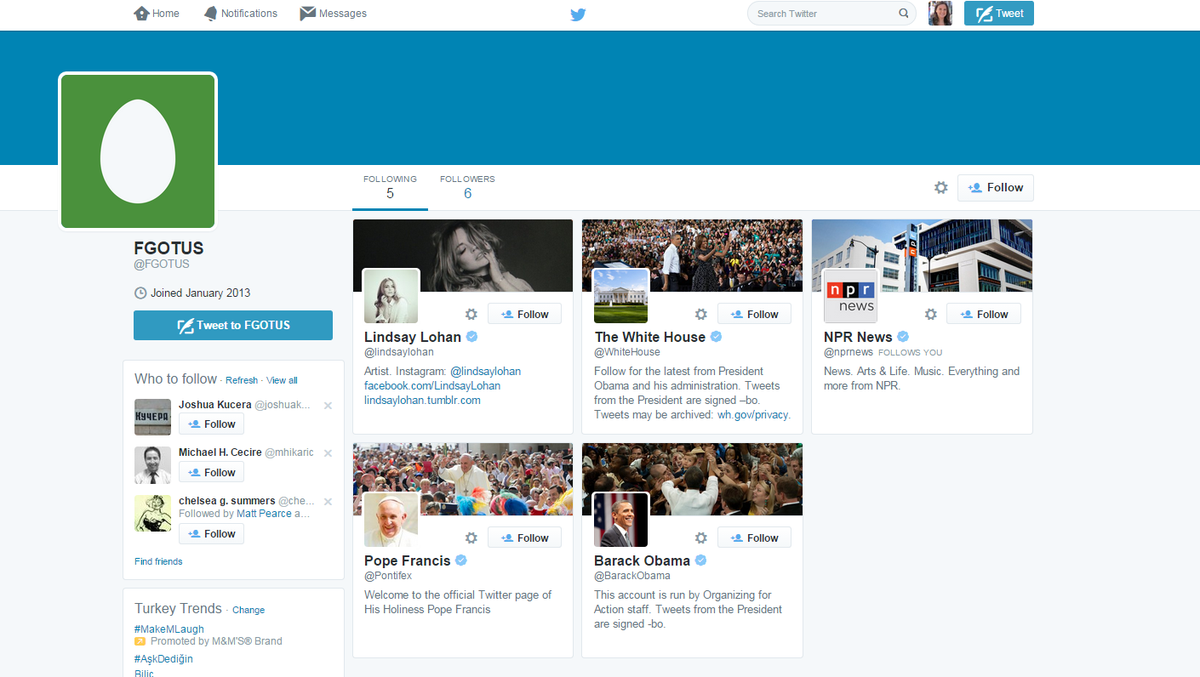Open gear menu on Barack Obama card
Image resolution: width=1200 pixels, height=677 pixels.
click(x=701, y=538)
